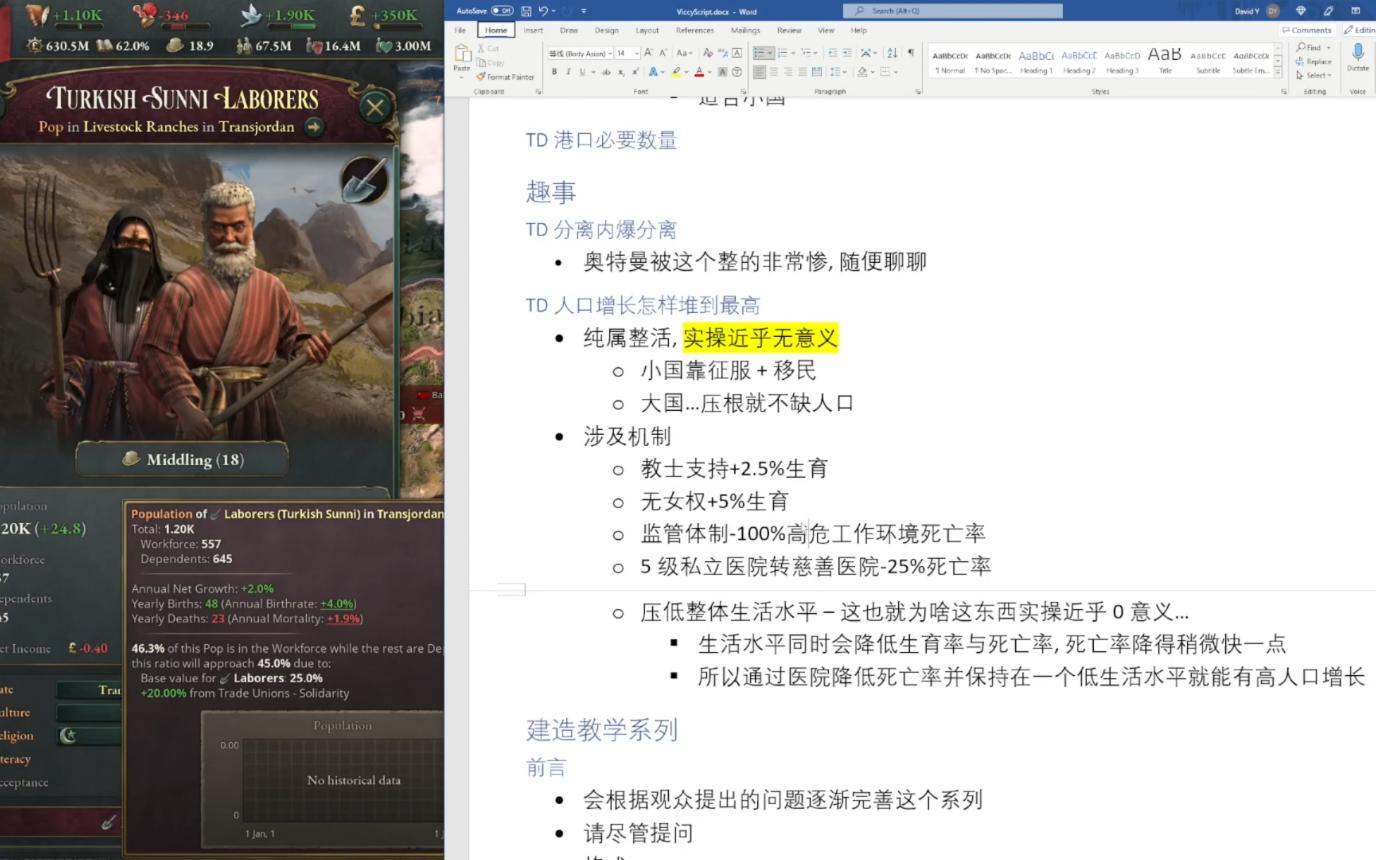Viewport: 1376px width, 860px height.
Task: Click Format Painter
Action: 505,76
